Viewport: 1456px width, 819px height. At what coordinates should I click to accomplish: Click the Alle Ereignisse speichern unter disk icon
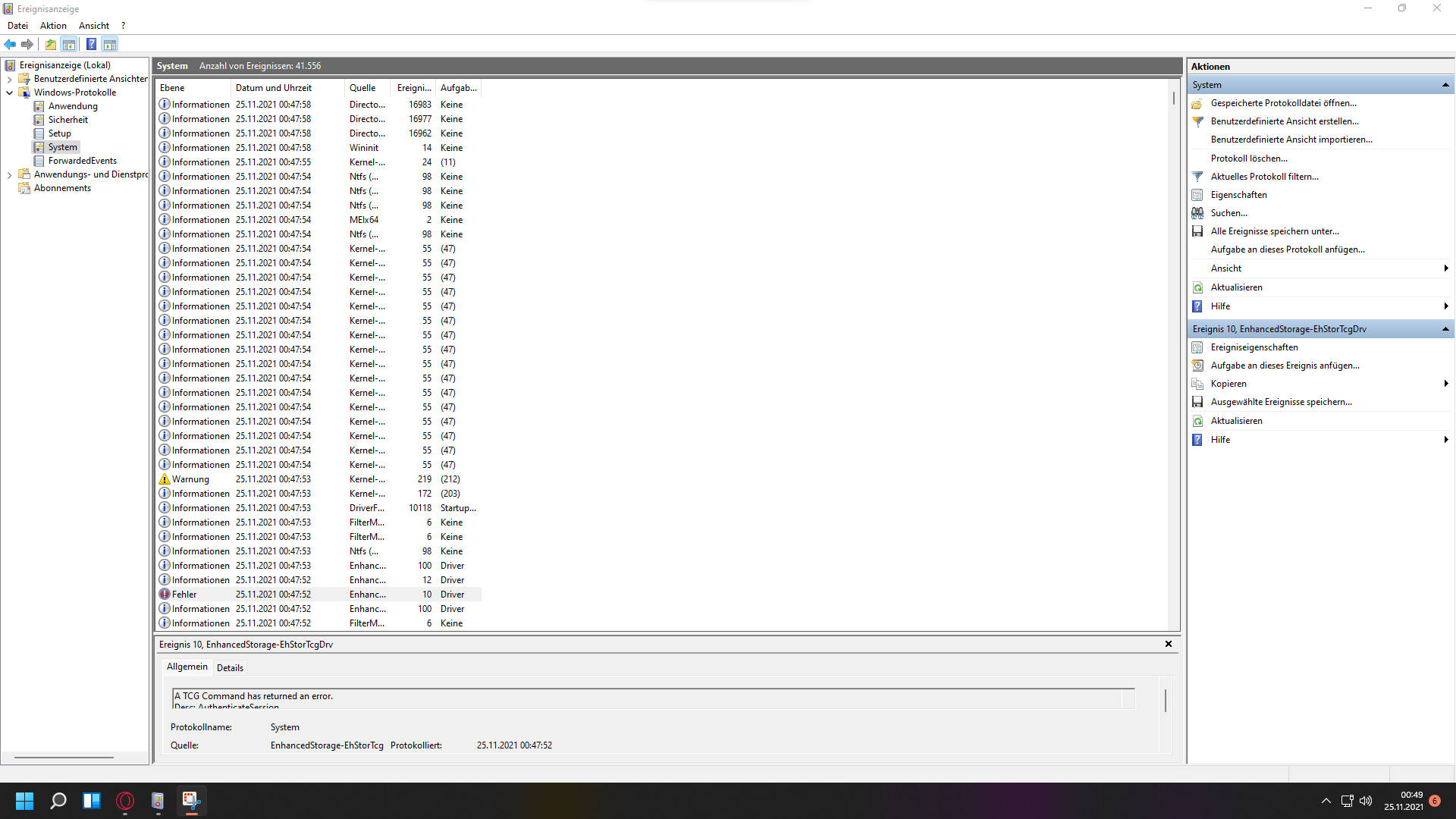1197,231
